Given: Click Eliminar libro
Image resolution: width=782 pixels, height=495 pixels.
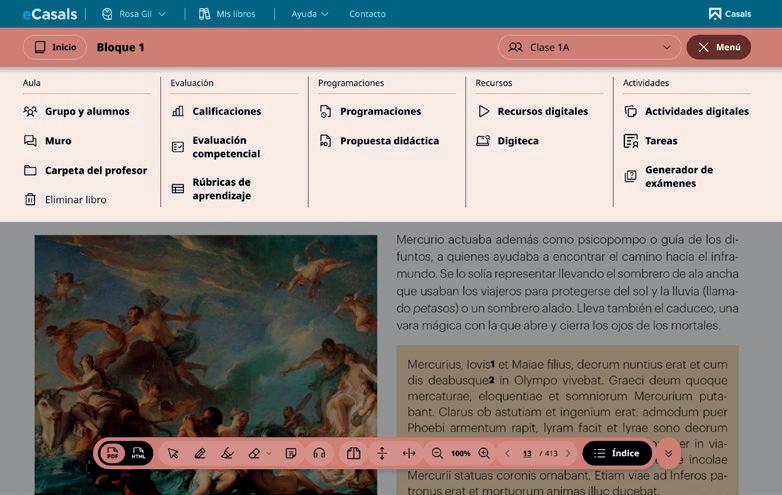Looking at the screenshot, I should pyautogui.click(x=75, y=199).
